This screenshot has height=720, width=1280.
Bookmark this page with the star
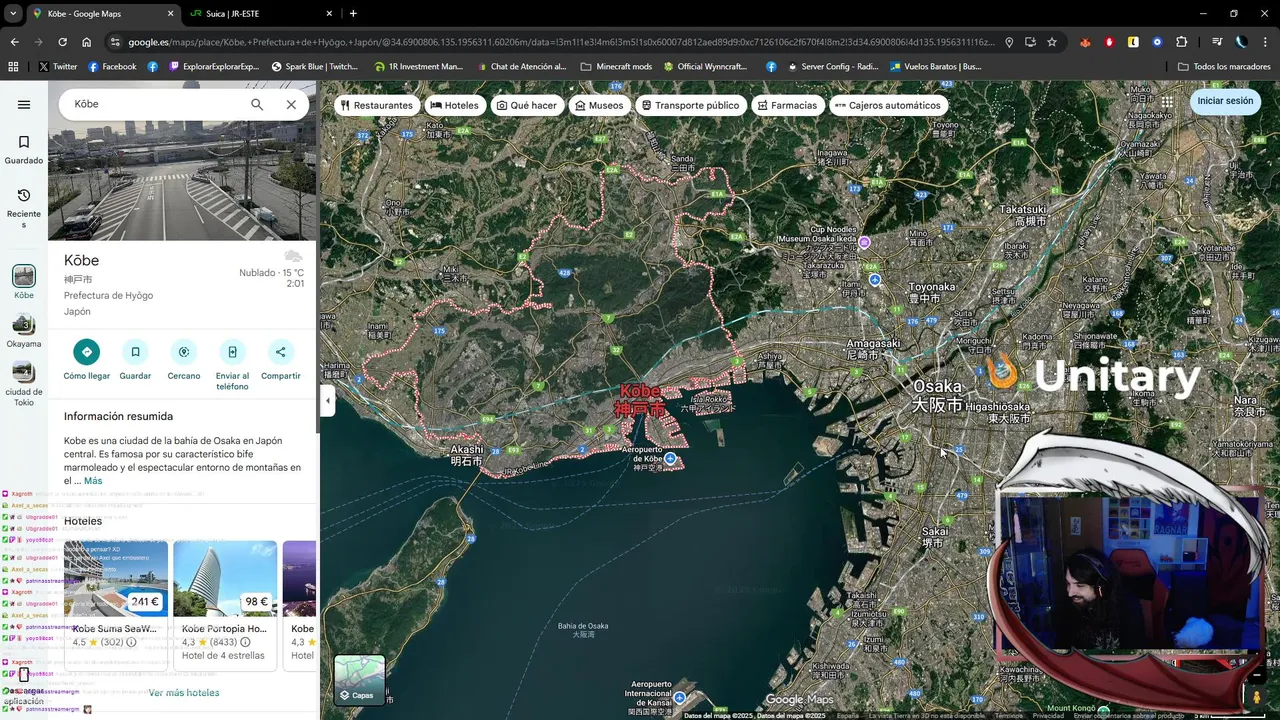[x=1052, y=42]
